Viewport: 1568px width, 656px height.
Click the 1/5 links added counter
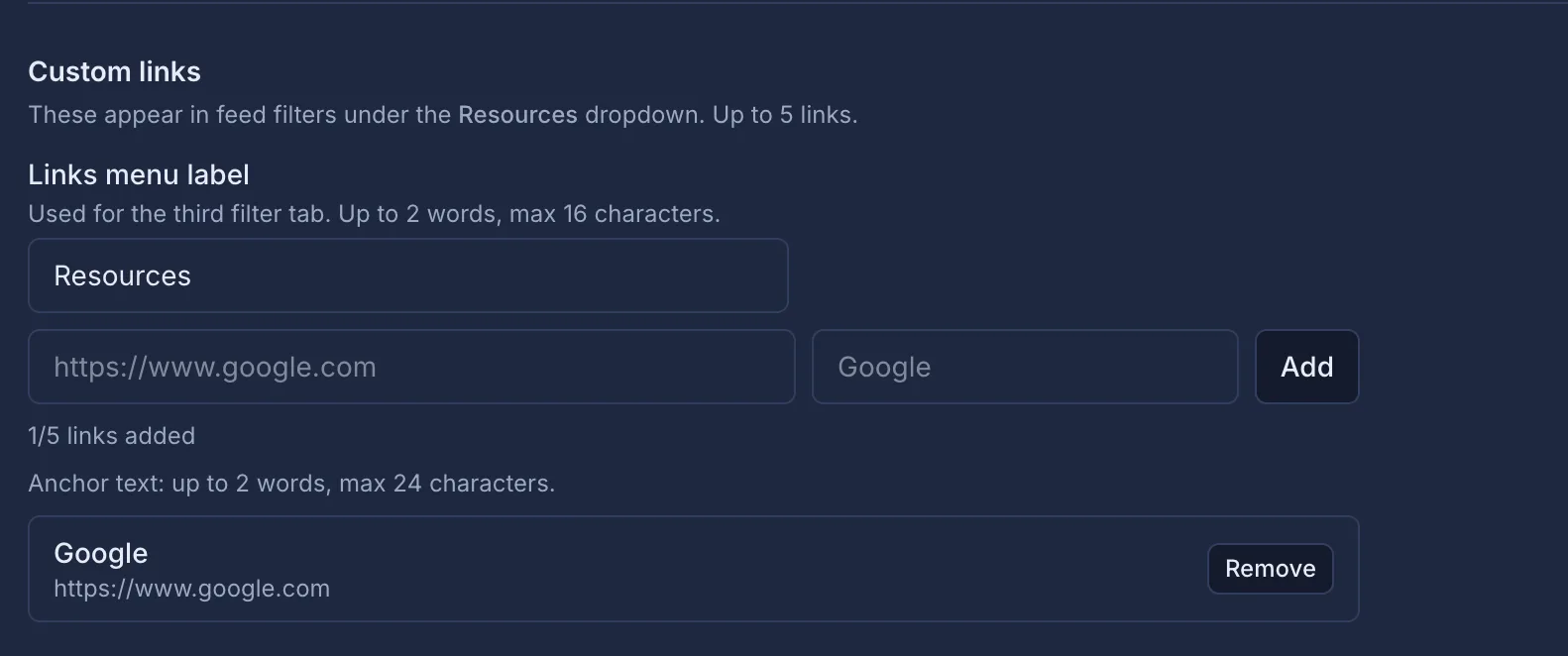112,435
